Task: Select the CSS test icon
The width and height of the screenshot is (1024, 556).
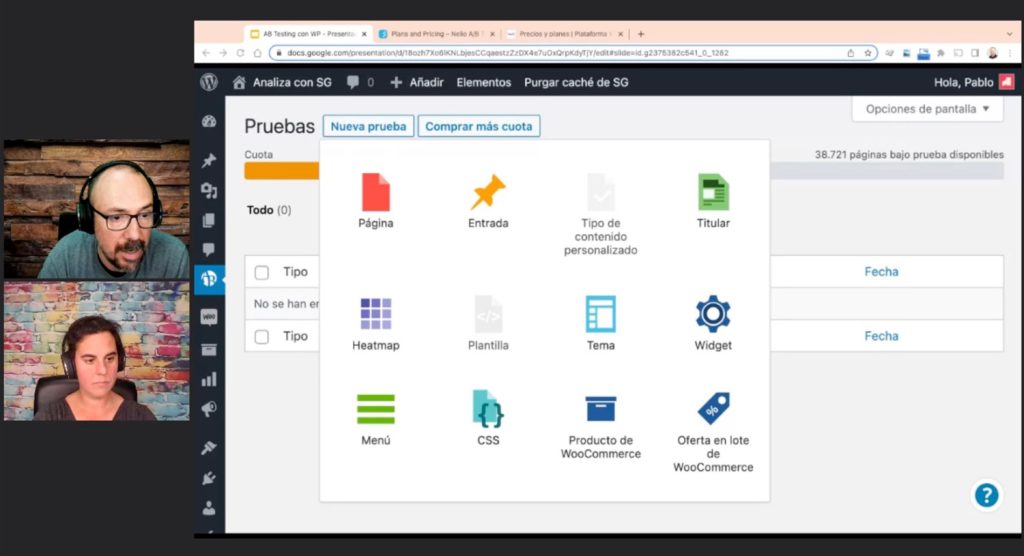Action: point(488,409)
